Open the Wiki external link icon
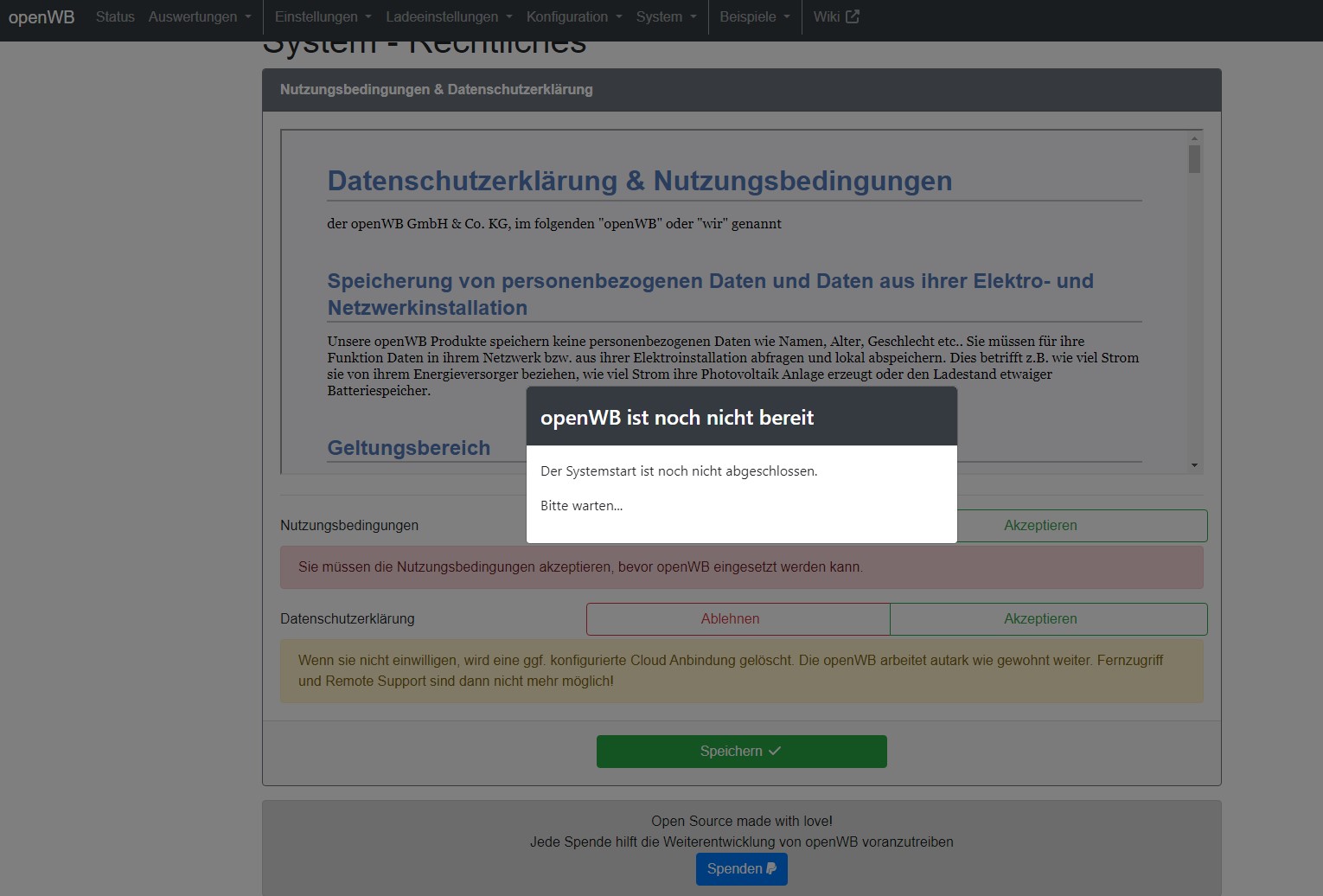 point(852,16)
